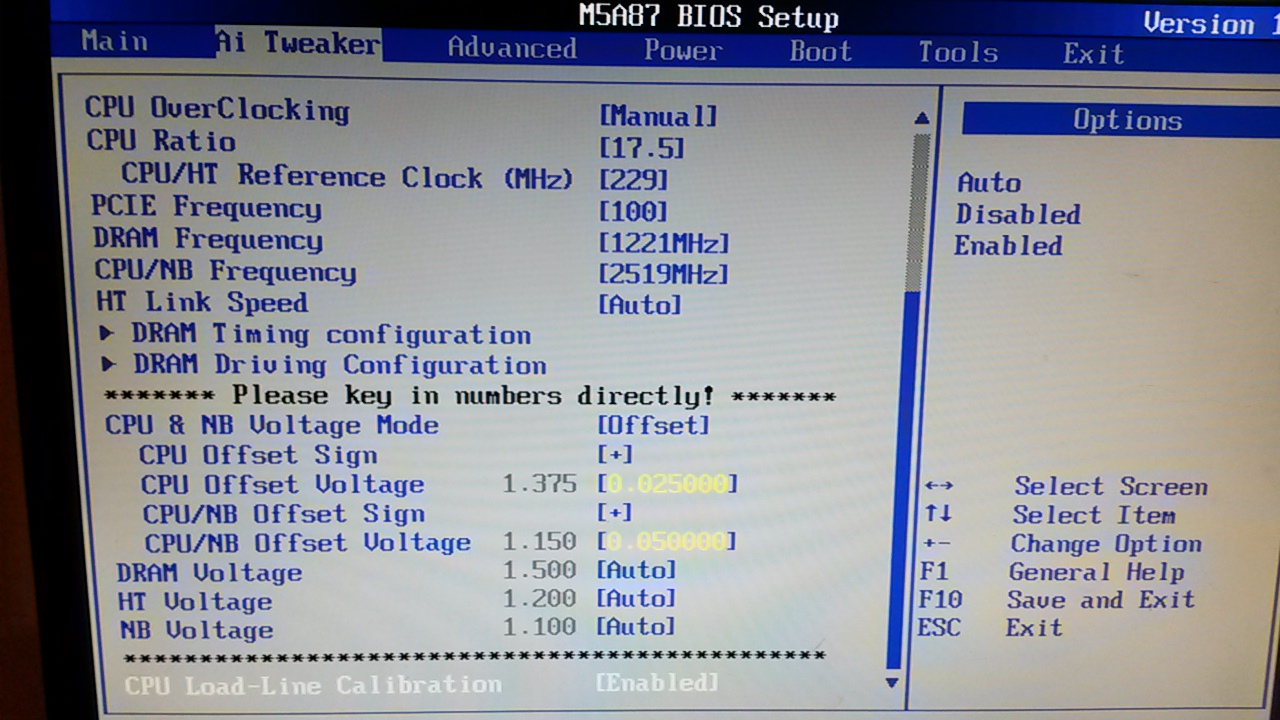The image size is (1280, 720).
Task: Click the NB Voltage label
Action: coord(197,630)
